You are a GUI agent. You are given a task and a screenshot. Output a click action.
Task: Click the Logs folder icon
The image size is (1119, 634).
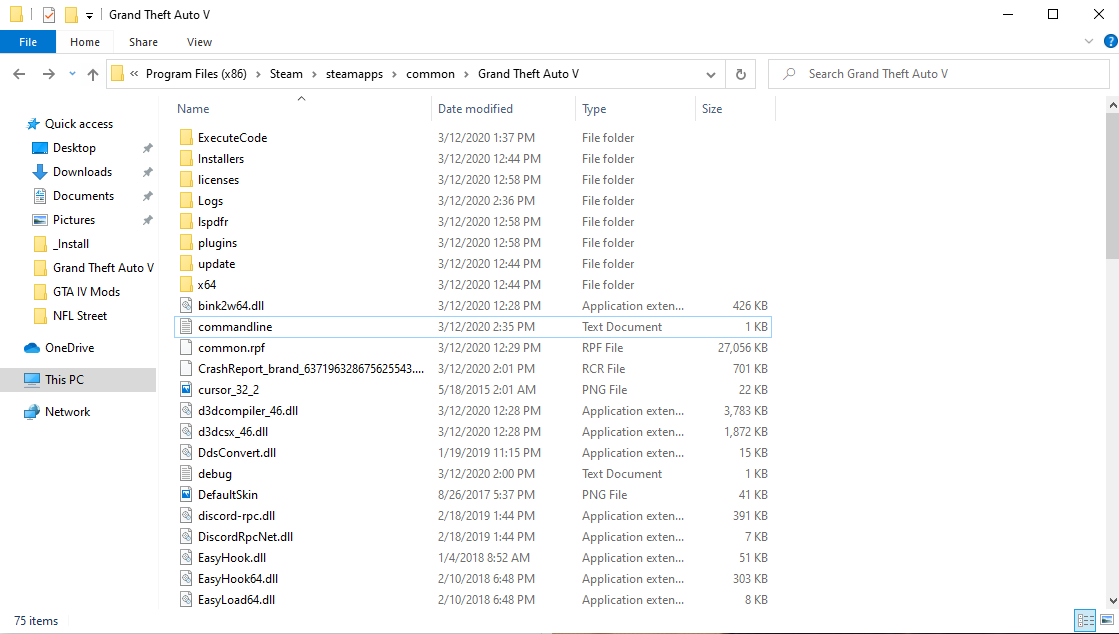pyautogui.click(x=186, y=201)
